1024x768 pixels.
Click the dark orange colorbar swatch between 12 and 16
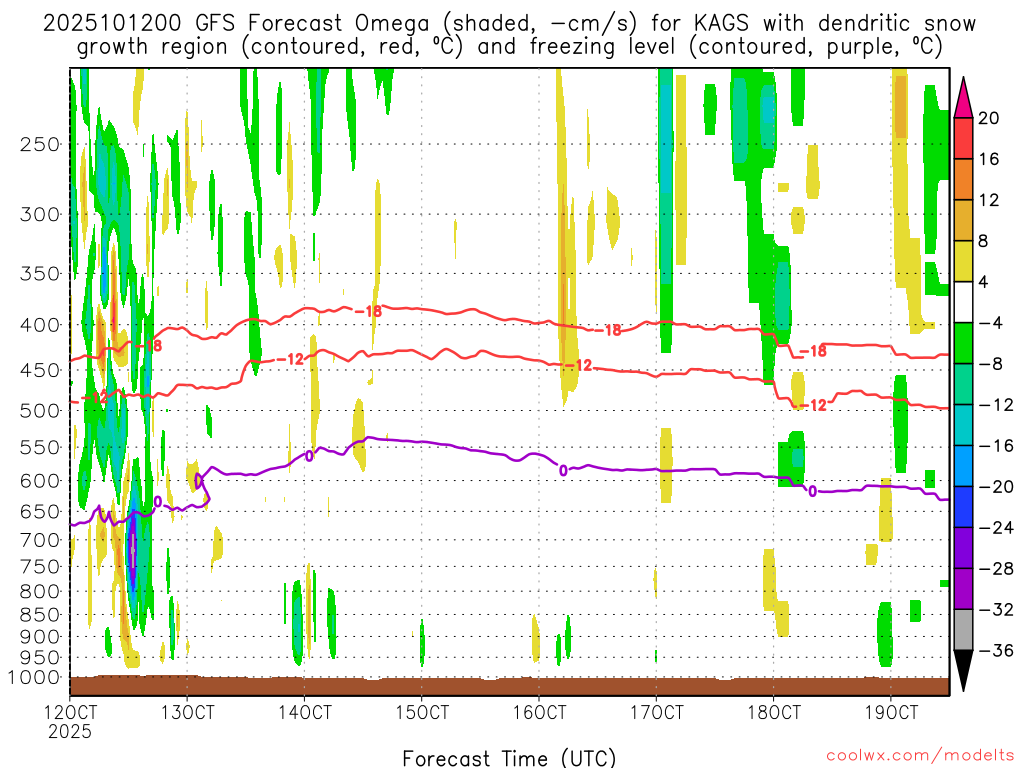963,180
